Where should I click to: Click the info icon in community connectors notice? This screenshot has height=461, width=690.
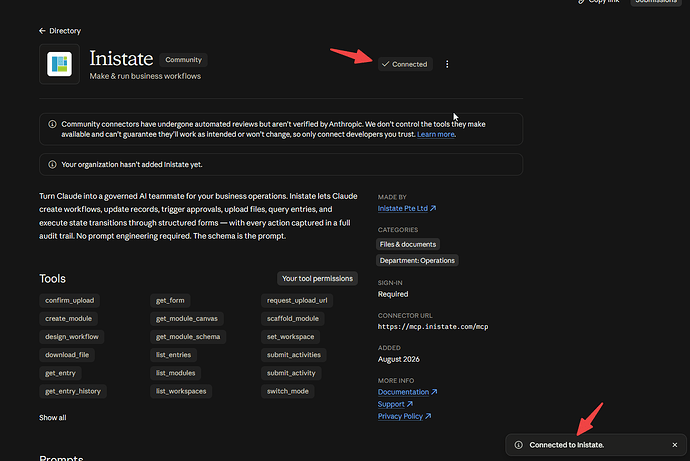coord(52,124)
